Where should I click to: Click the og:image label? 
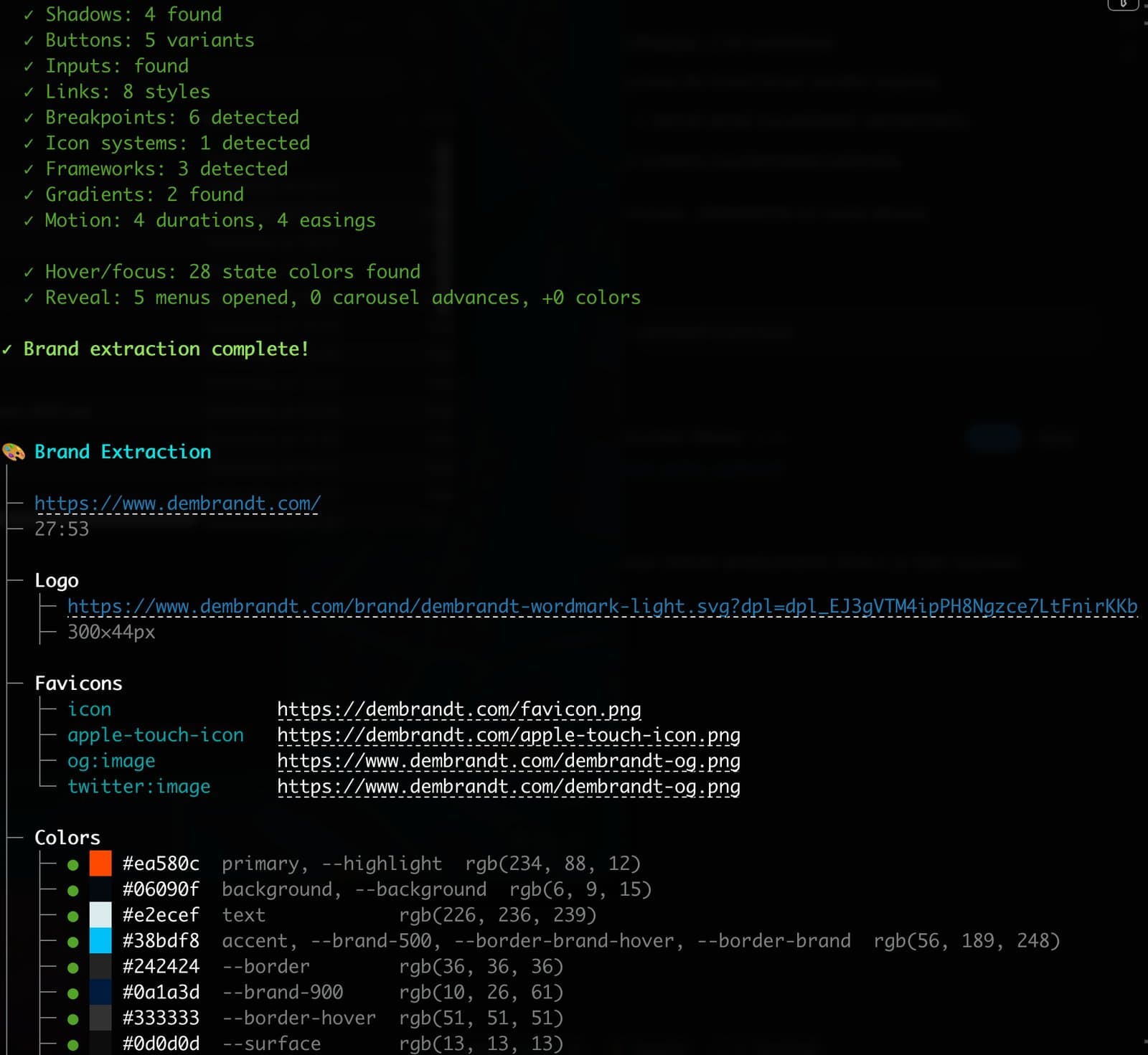[x=111, y=761]
